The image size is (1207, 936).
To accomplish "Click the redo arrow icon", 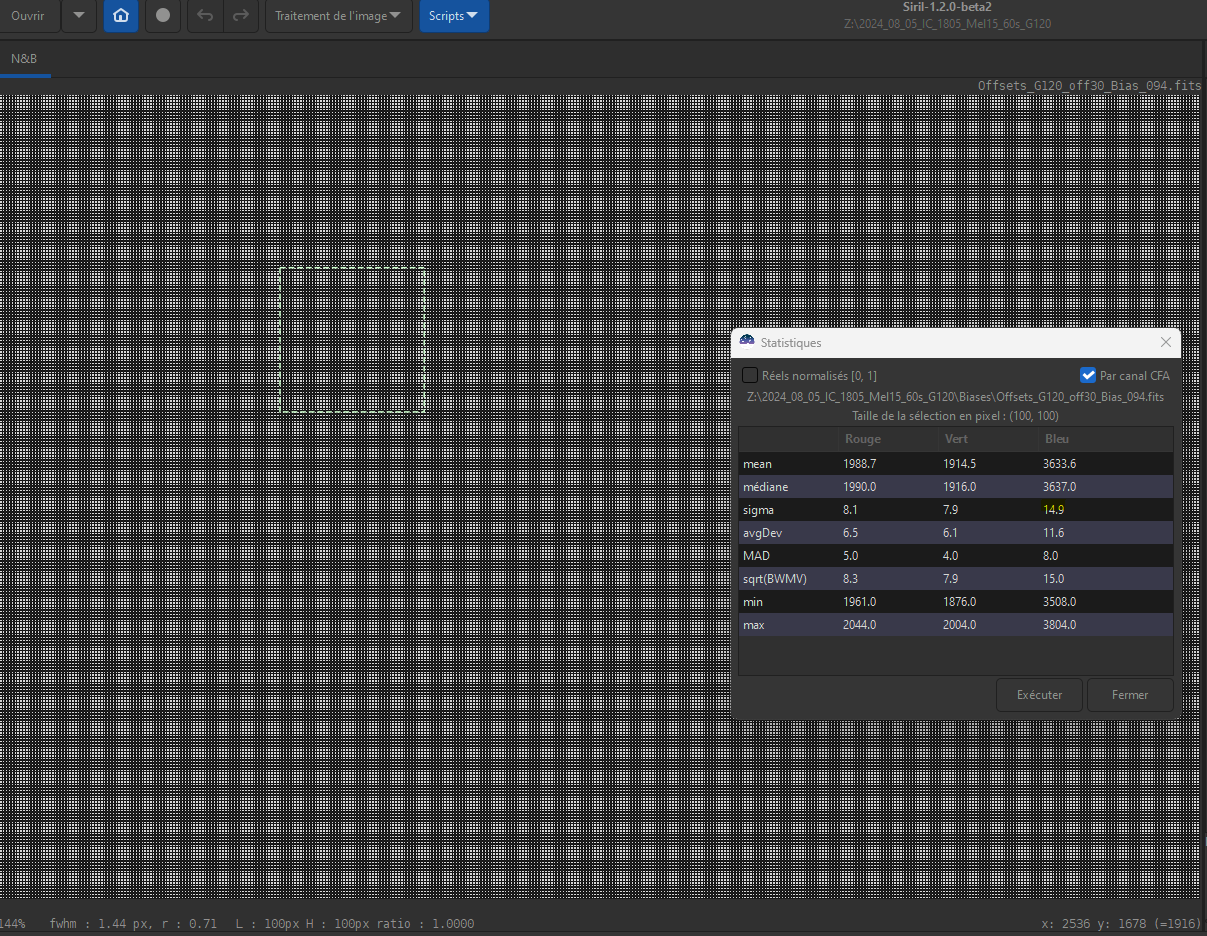I will (240, 16).
